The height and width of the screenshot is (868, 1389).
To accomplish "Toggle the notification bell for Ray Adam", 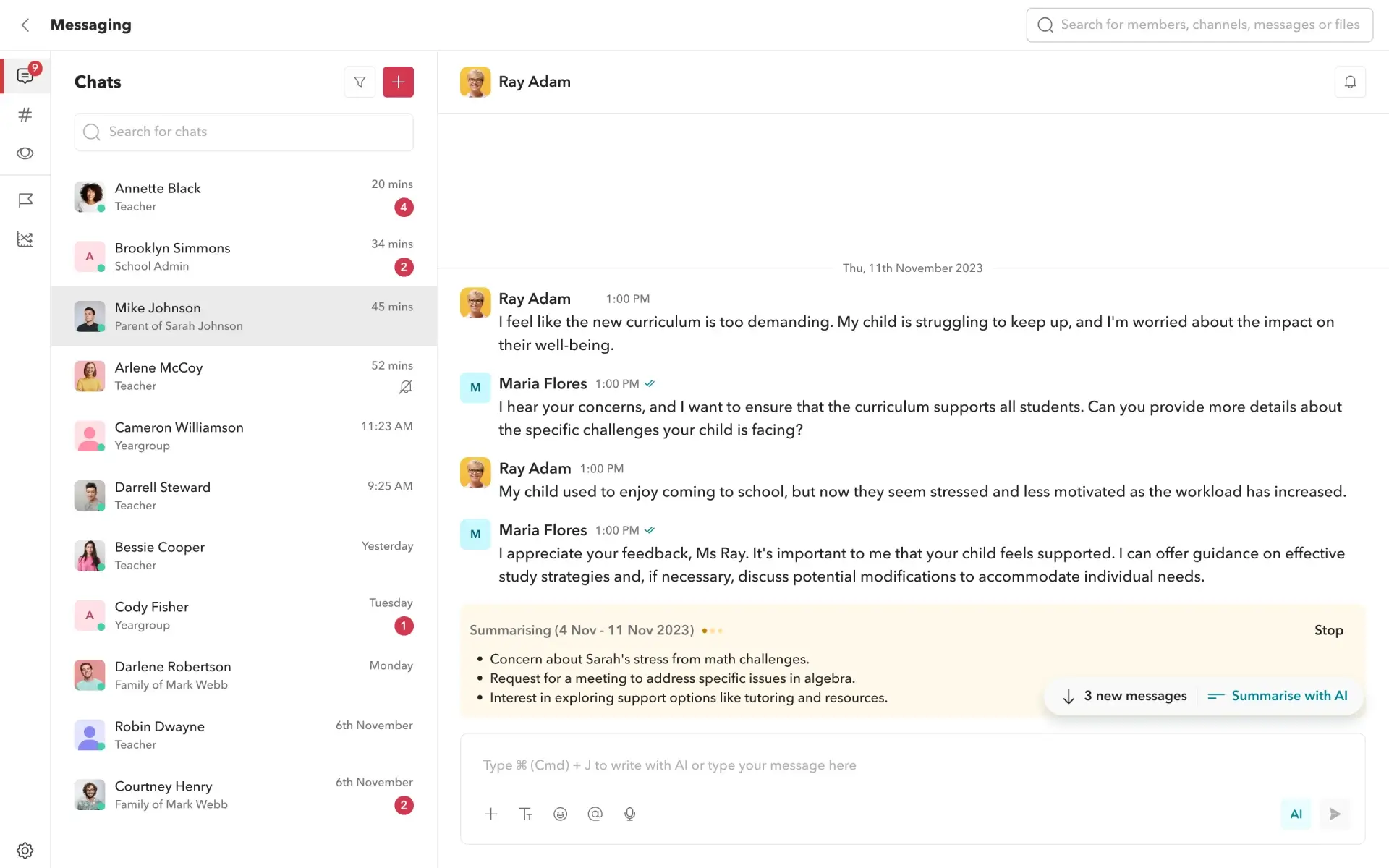I will pos(1350,82).
